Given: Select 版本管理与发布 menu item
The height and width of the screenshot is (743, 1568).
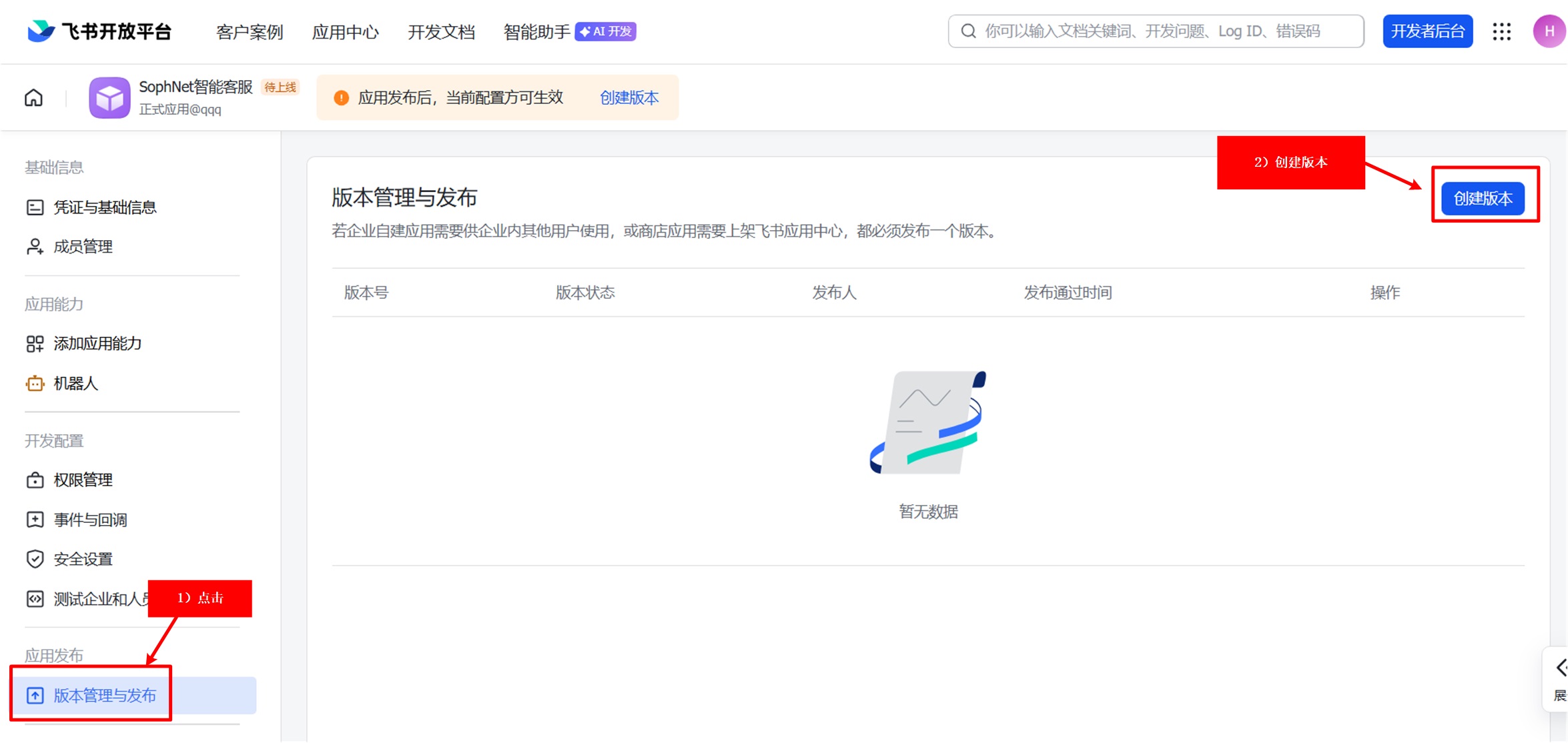Looking at the screenshot, I should coord(105,696).
